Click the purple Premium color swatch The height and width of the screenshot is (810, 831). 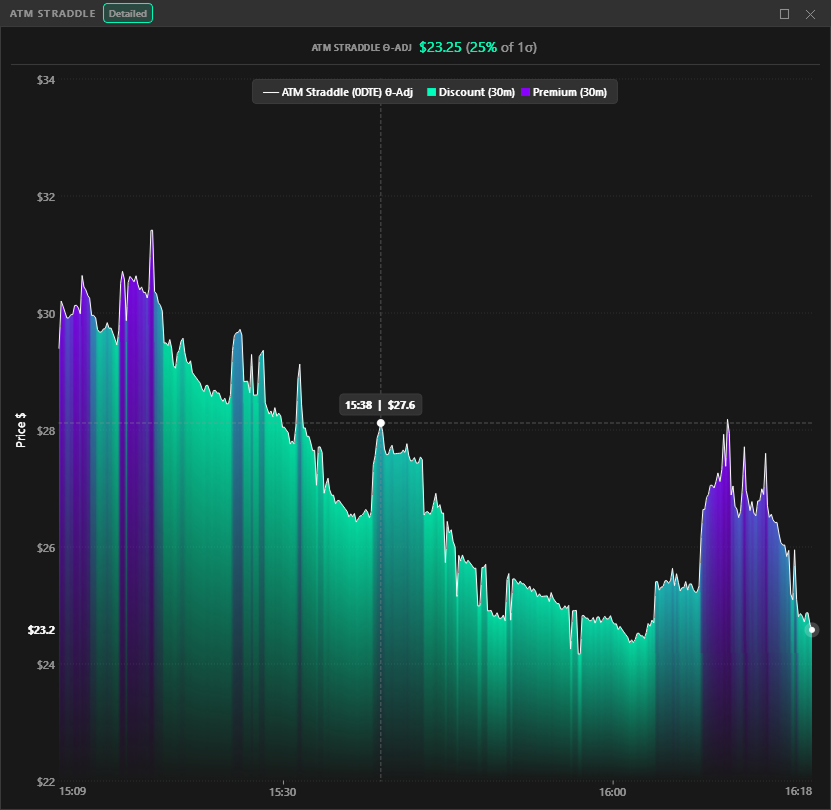tap(526, 93)
